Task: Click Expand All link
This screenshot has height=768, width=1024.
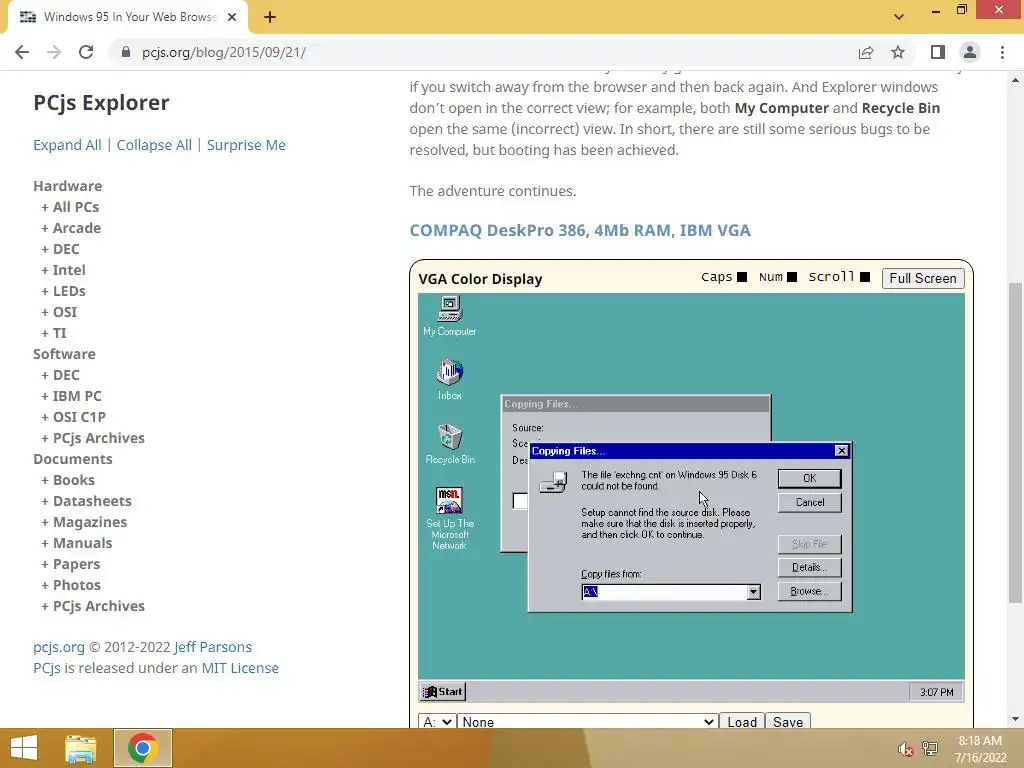Action: point(67,145)
